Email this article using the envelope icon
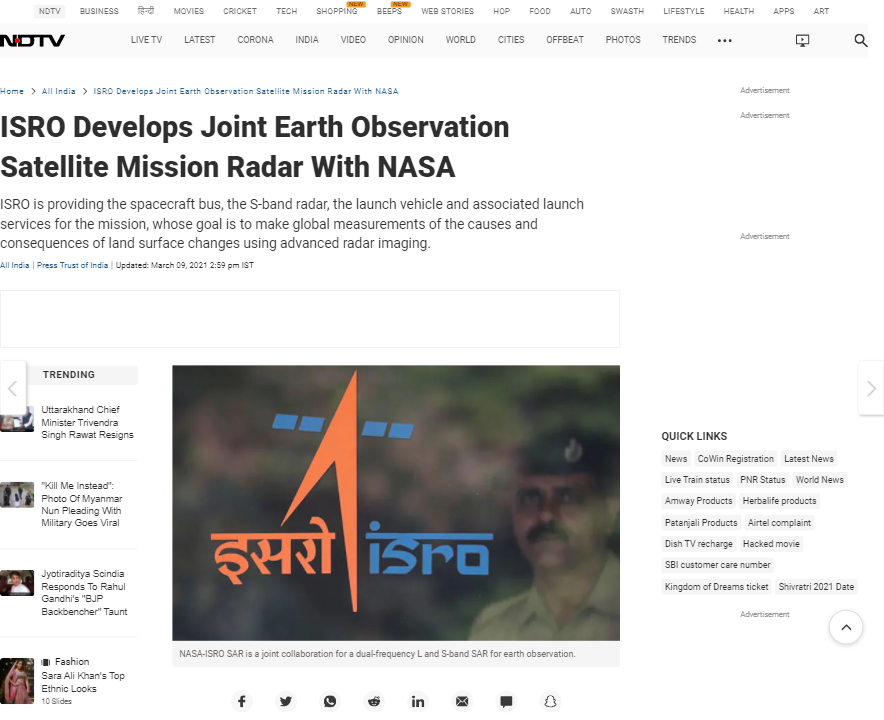The image size is (884, 720). point(462,701)
